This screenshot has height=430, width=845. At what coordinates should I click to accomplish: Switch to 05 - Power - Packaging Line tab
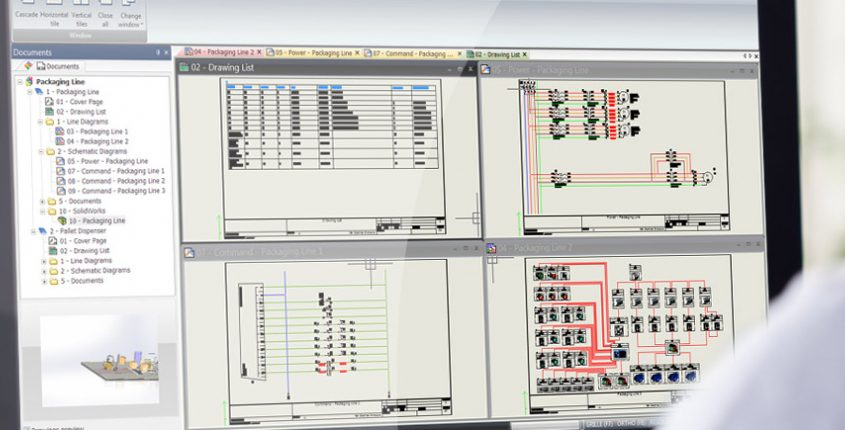pyautogui.click(x=313, y=53)
